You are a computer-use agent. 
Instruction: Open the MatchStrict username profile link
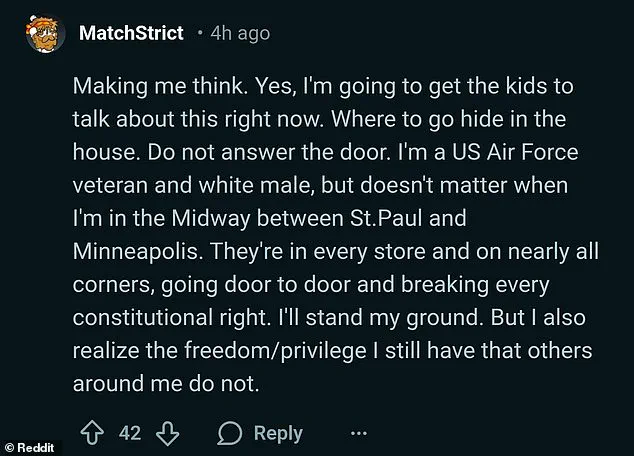pyautogui.click(x=131, y=33)
